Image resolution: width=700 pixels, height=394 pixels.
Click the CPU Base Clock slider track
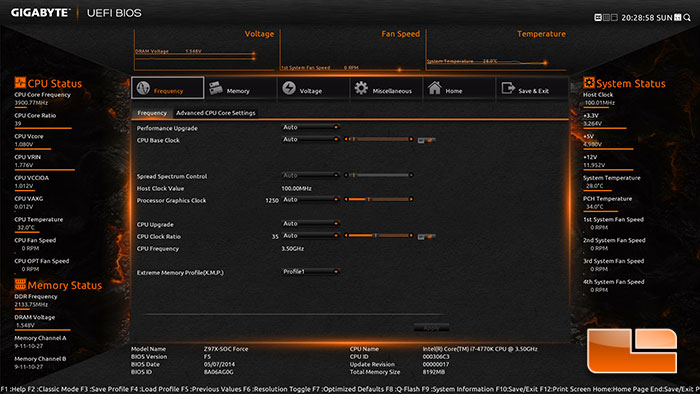point(379,139)
